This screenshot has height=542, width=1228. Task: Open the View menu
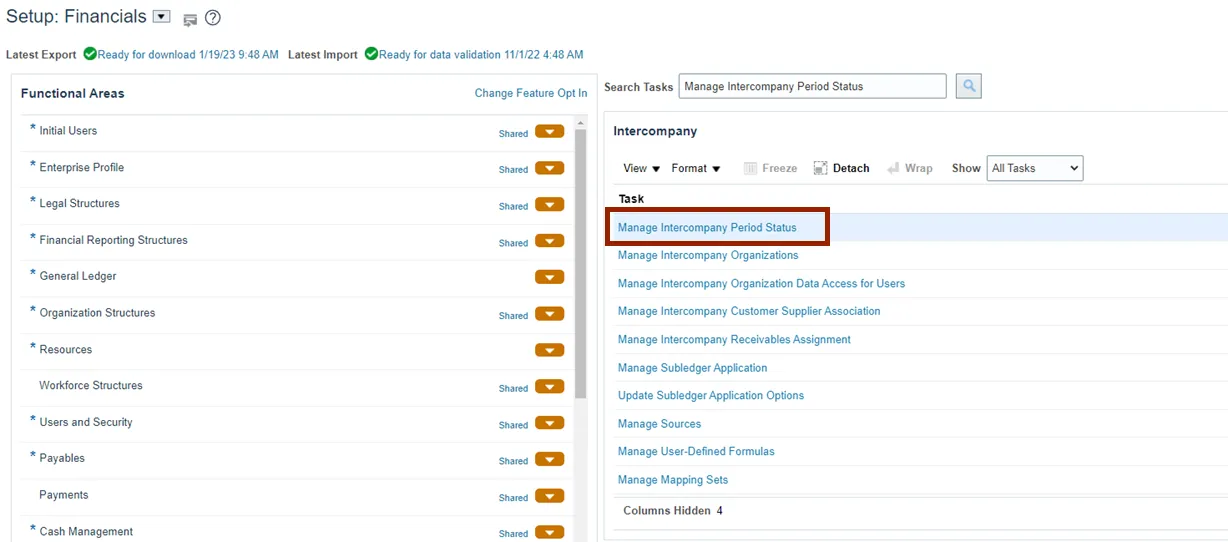coord(641,168)
